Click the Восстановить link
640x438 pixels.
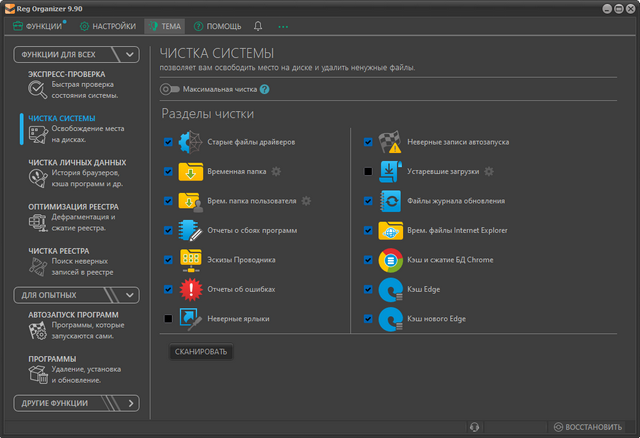click(x=592, y=427)
